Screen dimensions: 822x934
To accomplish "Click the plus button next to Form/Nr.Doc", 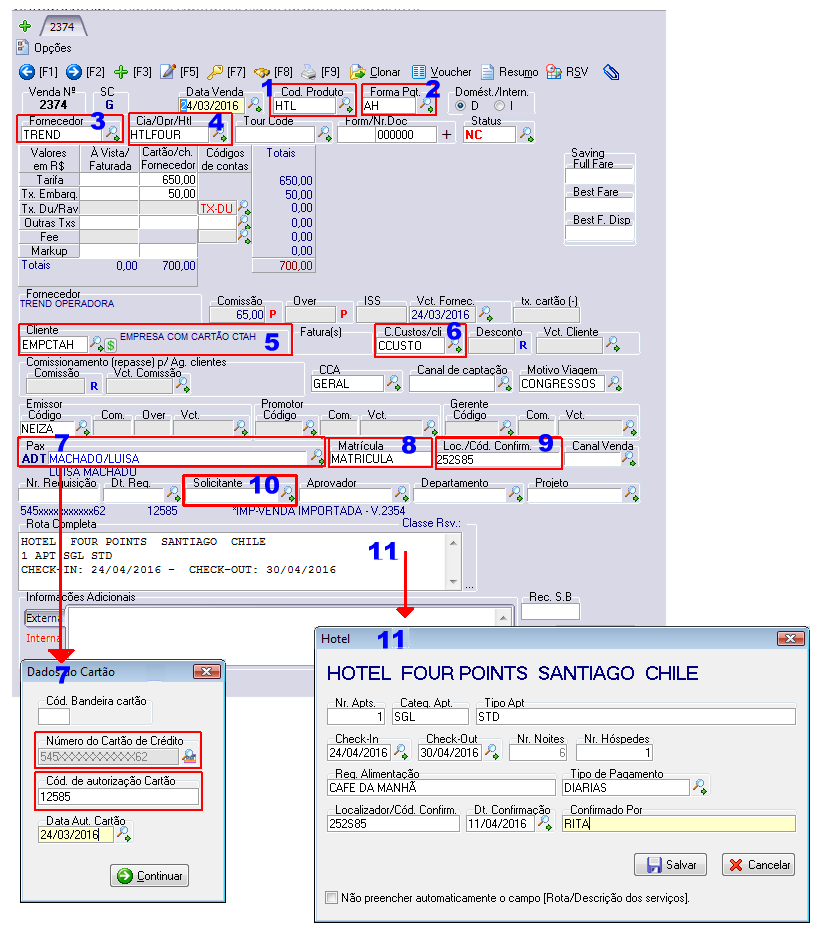I will 447,135.
